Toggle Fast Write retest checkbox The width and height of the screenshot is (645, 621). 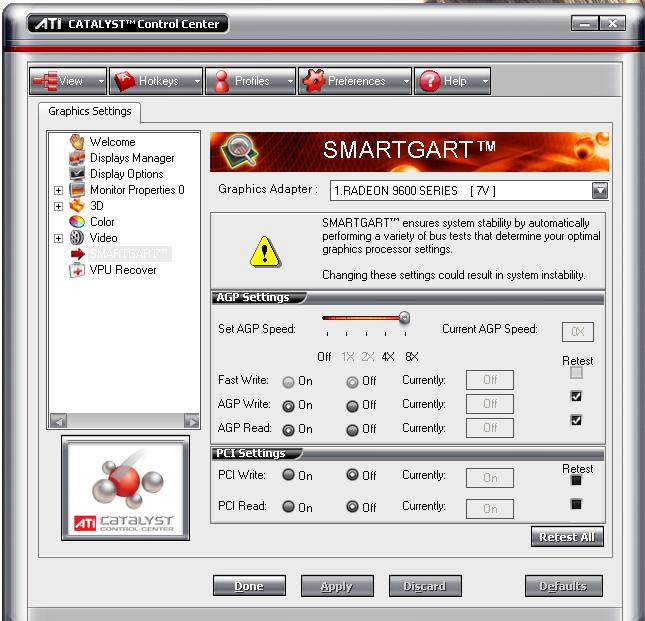pyautogui.click(x=576, y=373)
